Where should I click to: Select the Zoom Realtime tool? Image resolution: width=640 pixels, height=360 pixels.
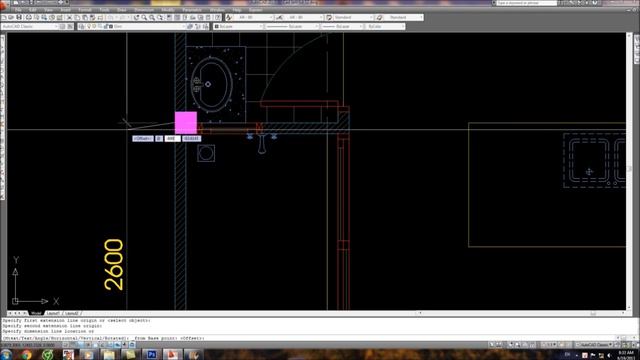144,18
